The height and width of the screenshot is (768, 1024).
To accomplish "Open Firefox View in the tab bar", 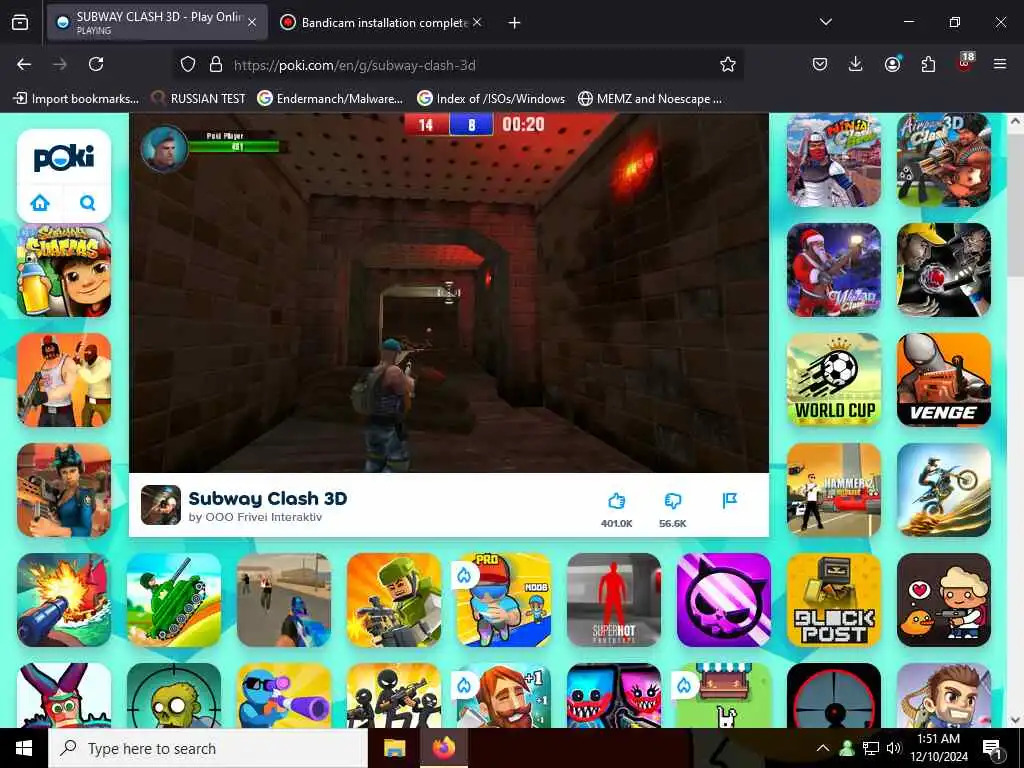I will click(x=20, y=22).
